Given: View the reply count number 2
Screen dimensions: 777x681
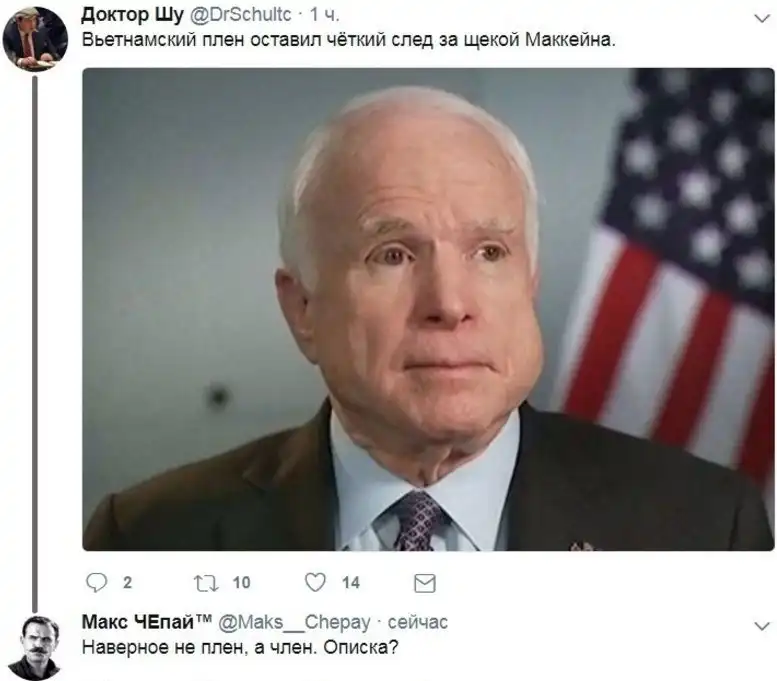Looking at the screenshot, I should click(127, 583).
